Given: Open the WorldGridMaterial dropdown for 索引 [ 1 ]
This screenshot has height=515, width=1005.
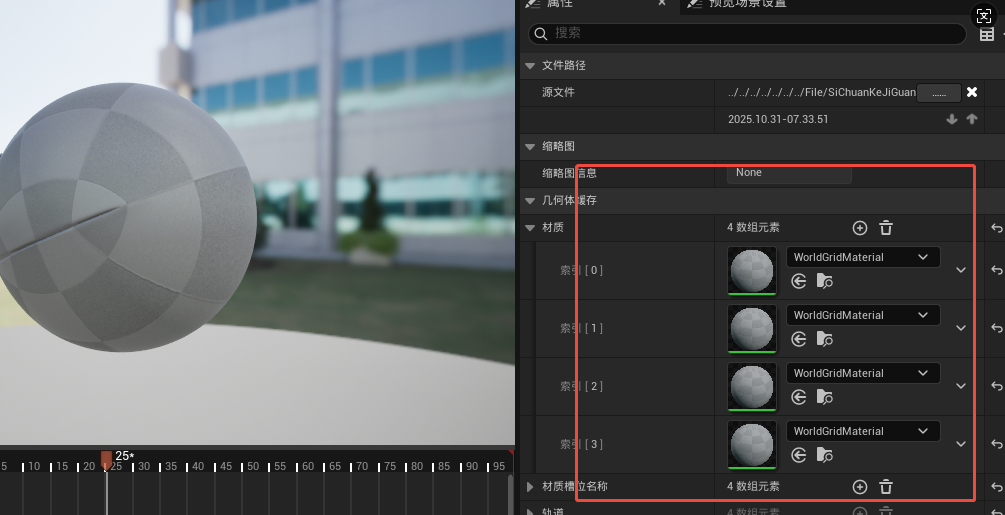Looking at the screenshot, I should (863, 315).
